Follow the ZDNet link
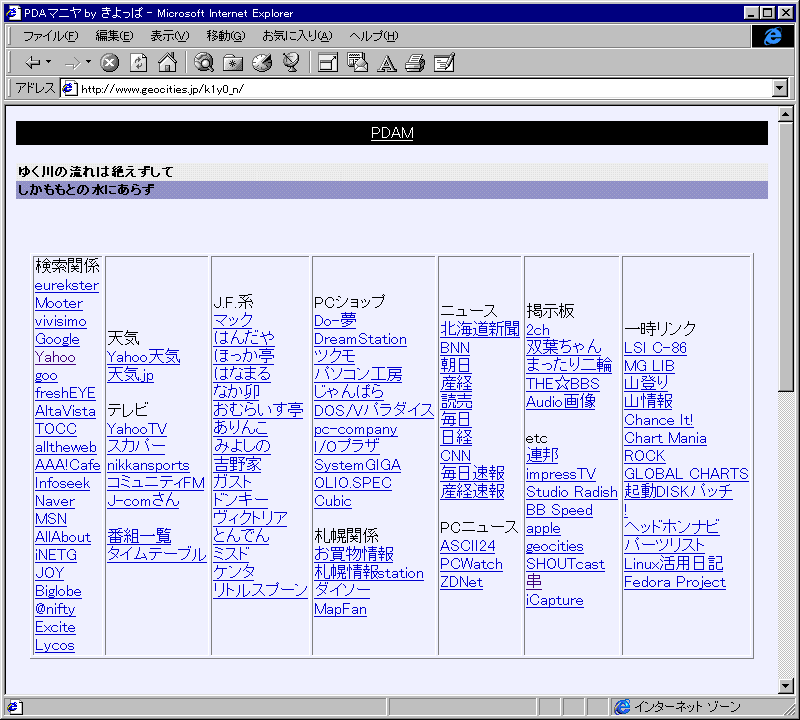The height and width of the screenshot is (720, 800). coord(461,582)
